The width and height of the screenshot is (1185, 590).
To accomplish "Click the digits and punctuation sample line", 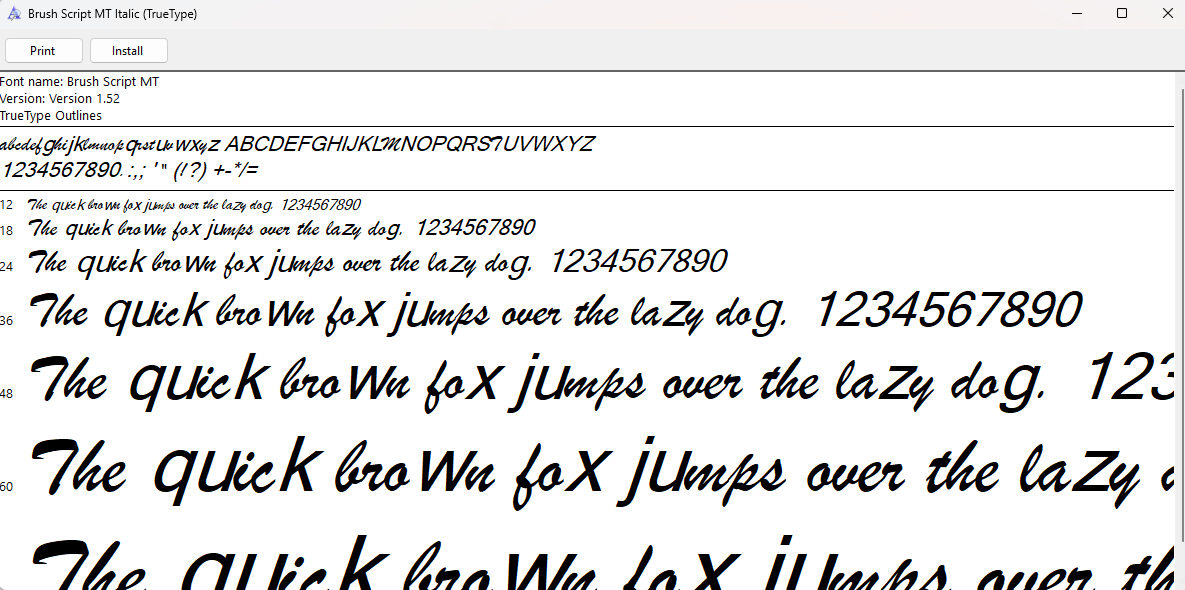I will coord(130,170).
